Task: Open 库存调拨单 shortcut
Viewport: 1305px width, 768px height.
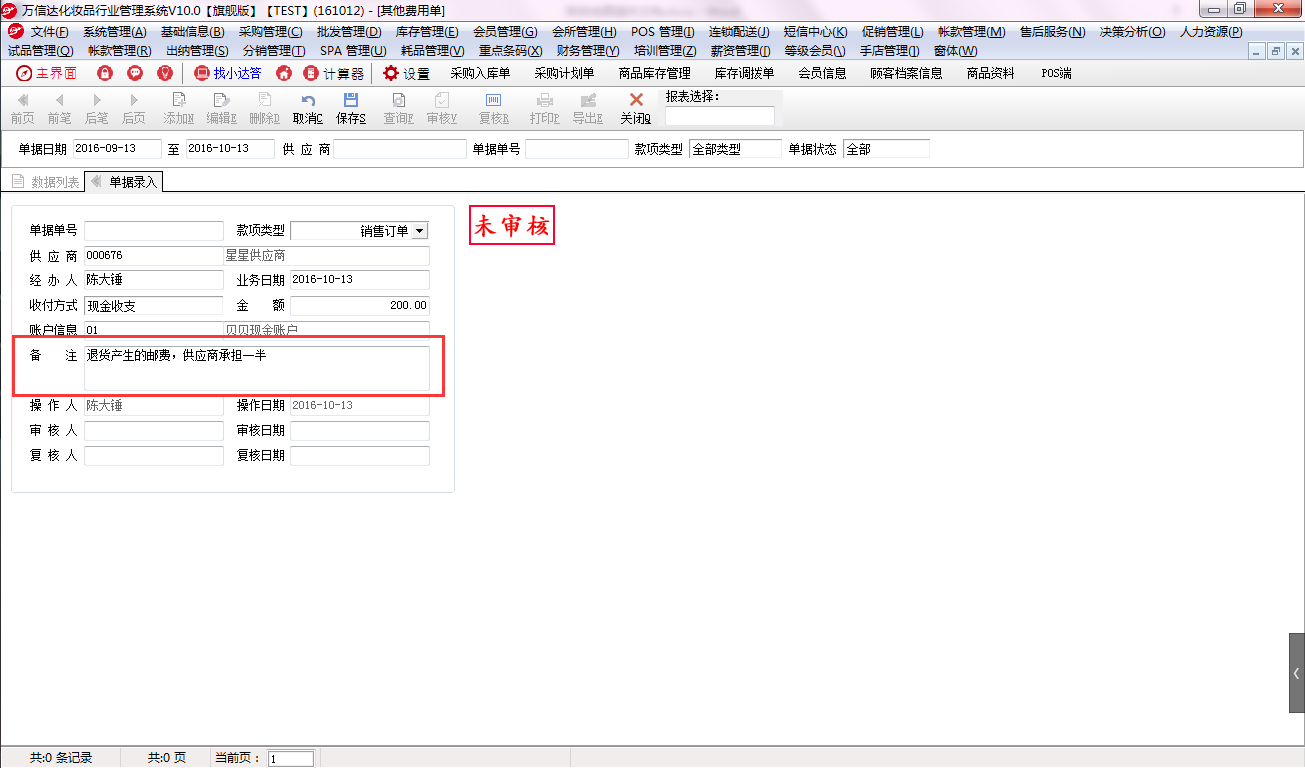Action: (x=744, y=73)
